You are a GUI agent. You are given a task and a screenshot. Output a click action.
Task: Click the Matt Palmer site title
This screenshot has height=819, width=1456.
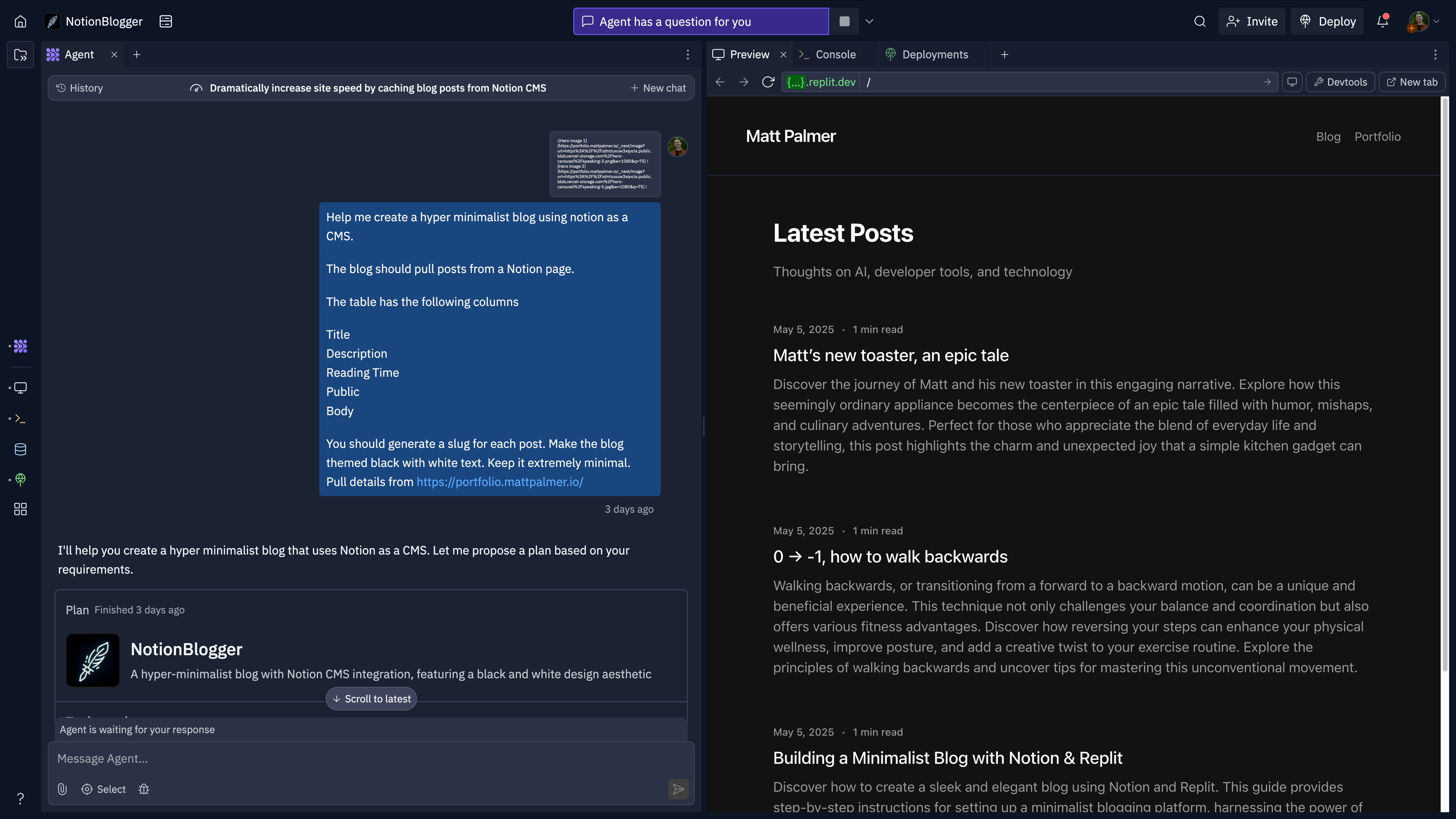791,136
